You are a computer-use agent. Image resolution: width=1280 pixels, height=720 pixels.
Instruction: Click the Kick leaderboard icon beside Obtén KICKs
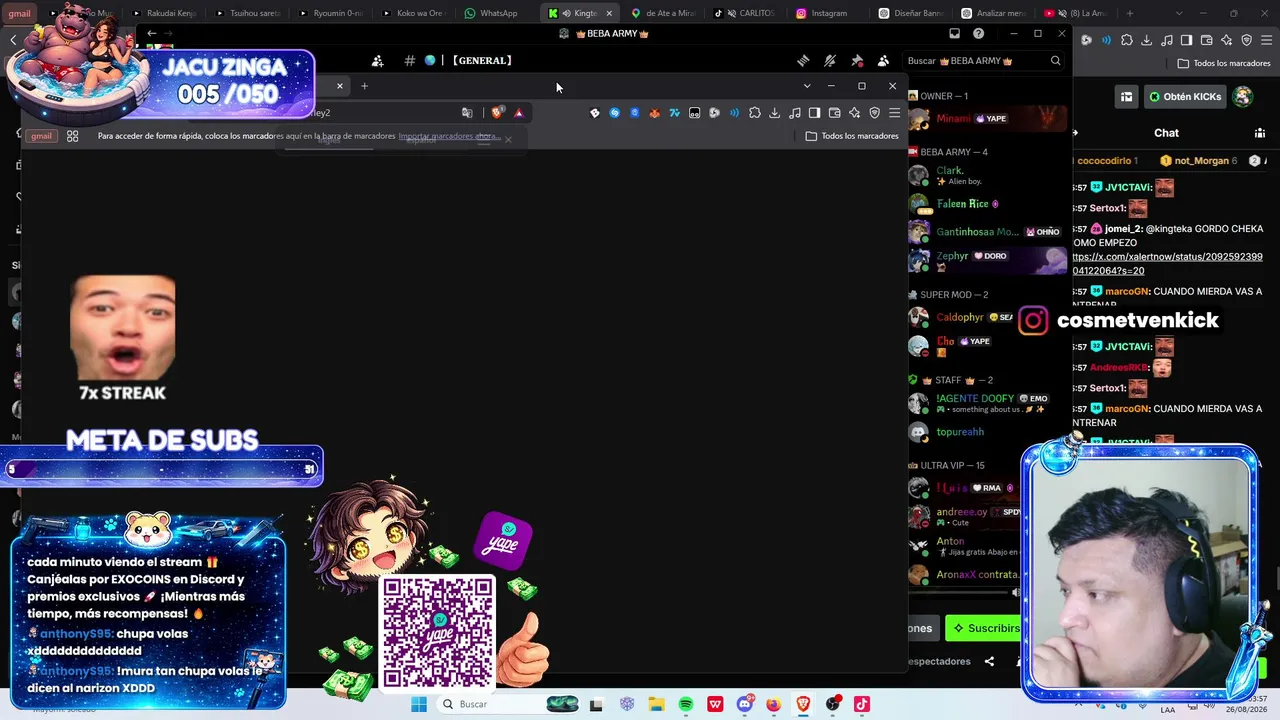point(1126,97)
